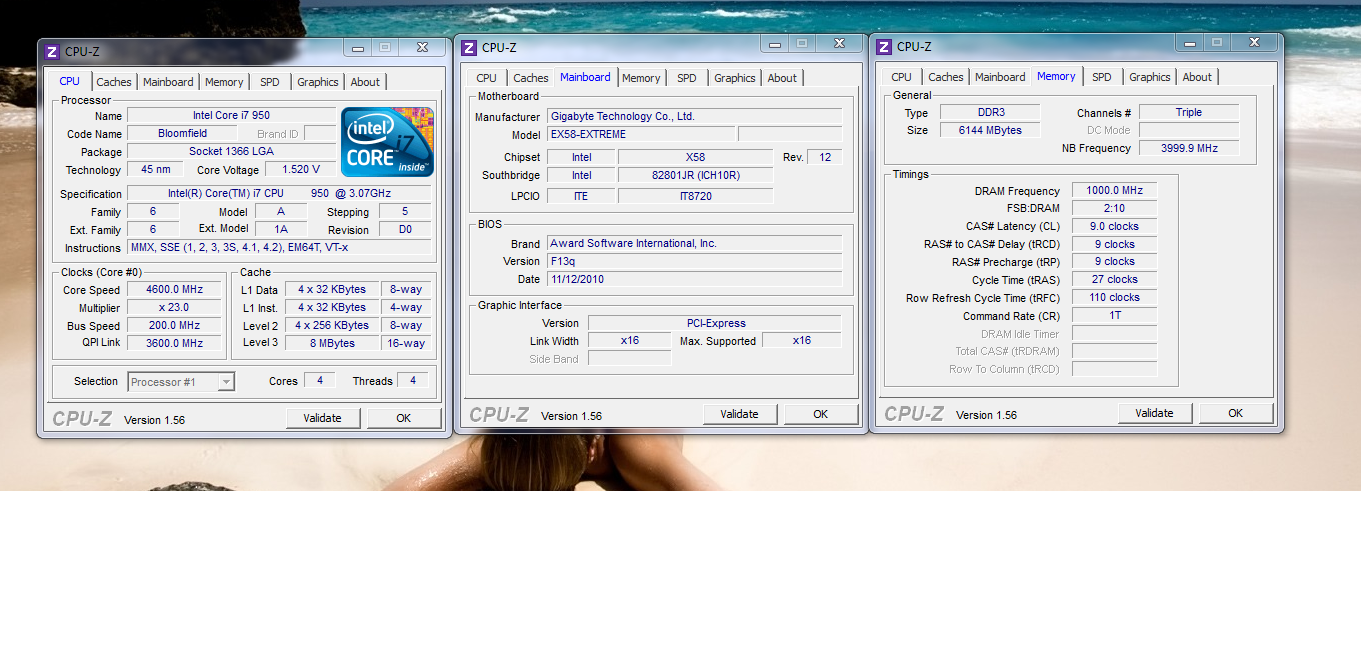
Task: Select the CPU tab in left CPU-Z window
Action: click(x=70, y=81)
